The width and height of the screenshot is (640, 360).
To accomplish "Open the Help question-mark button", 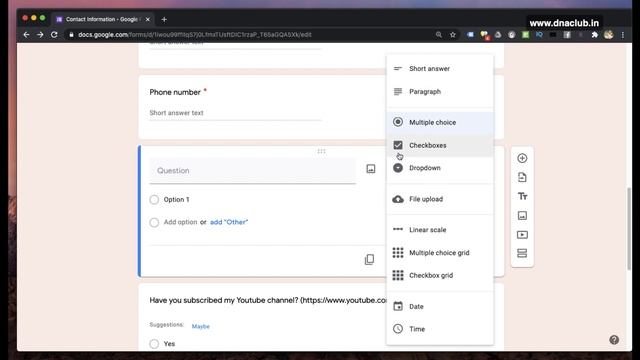I will point(614,340).
